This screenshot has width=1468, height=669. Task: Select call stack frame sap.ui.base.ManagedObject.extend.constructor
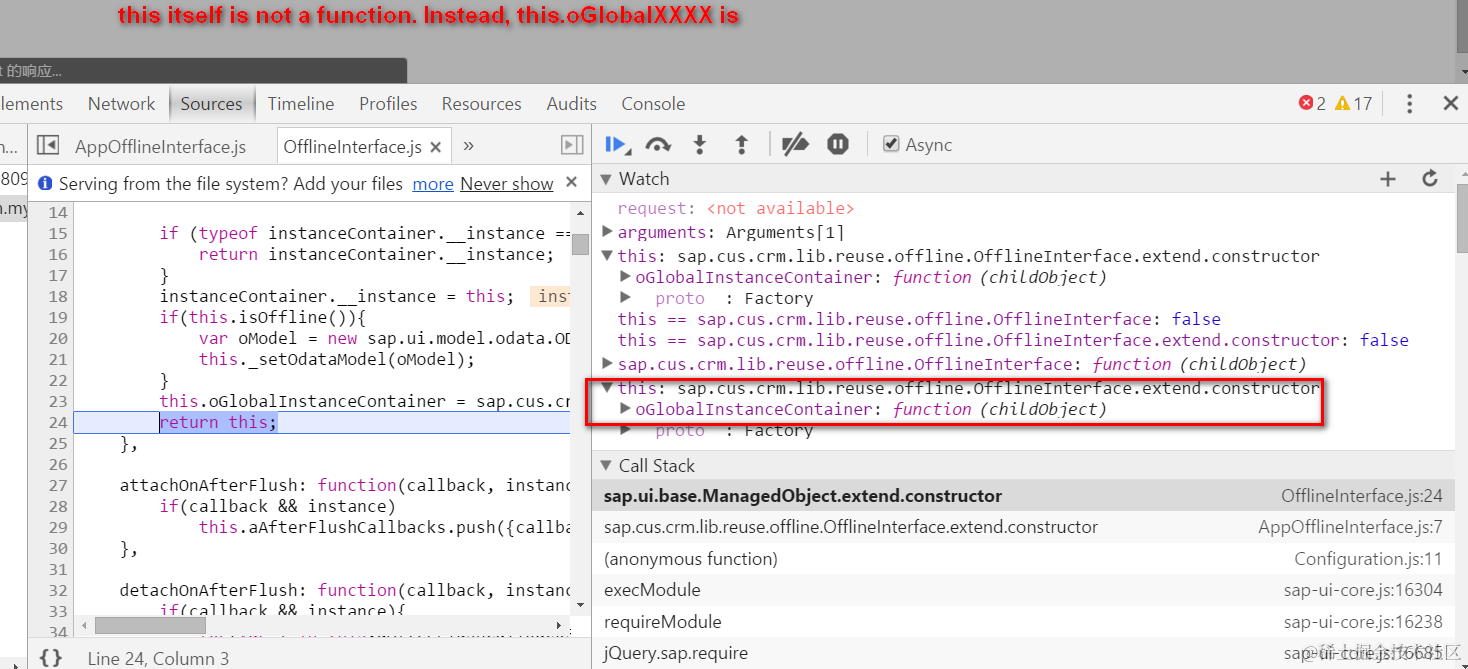(1023, 496)
